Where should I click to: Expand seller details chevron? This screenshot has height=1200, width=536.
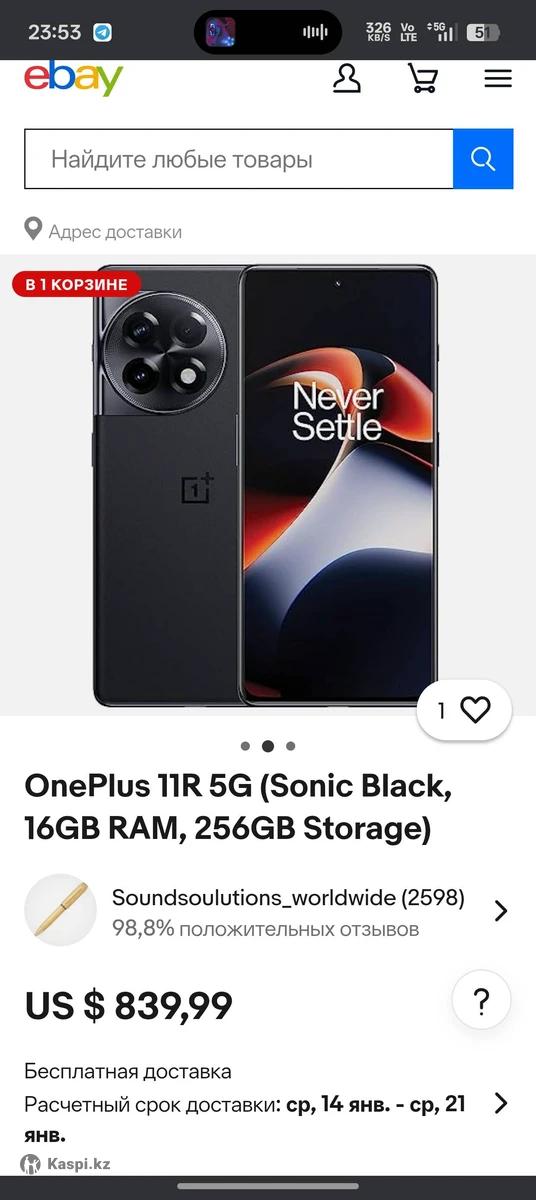click(501, 911)
